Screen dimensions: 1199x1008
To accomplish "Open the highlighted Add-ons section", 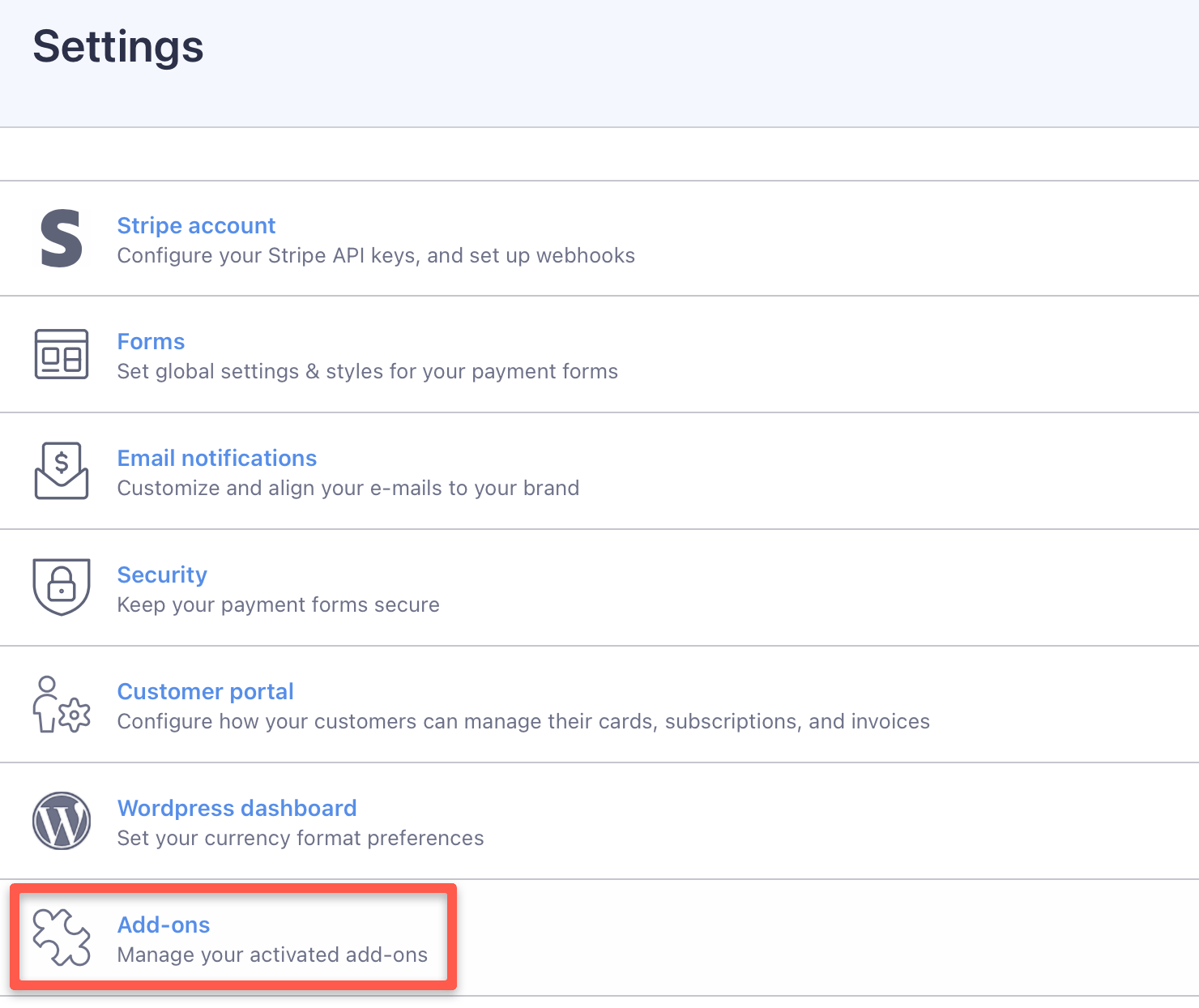I will (x=164, y=925).
